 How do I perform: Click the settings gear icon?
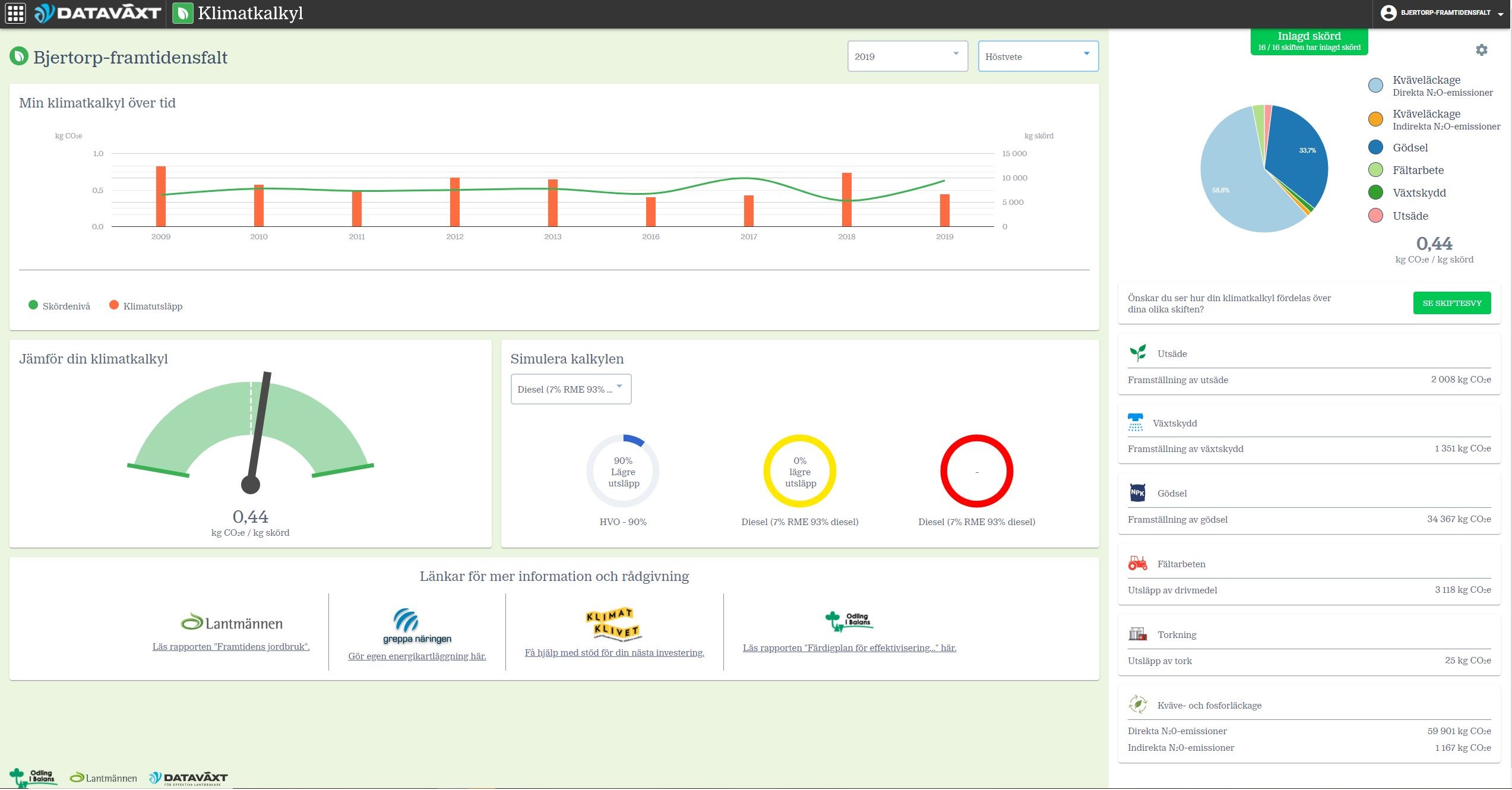(1481, 50)
